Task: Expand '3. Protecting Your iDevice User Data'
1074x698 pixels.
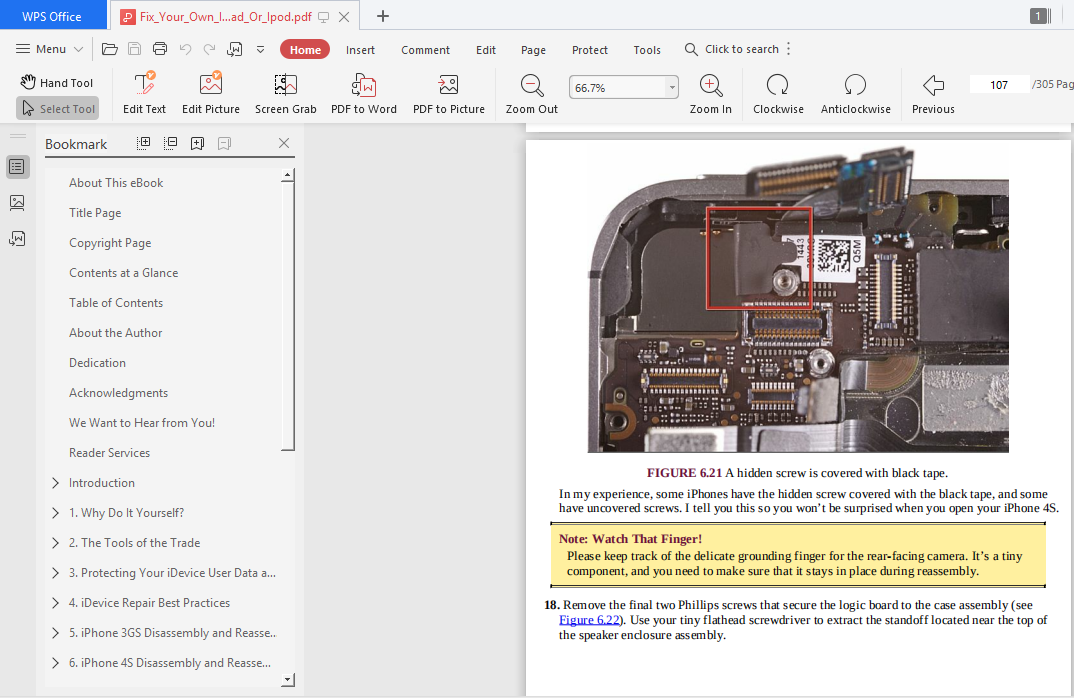Action: 55,573
